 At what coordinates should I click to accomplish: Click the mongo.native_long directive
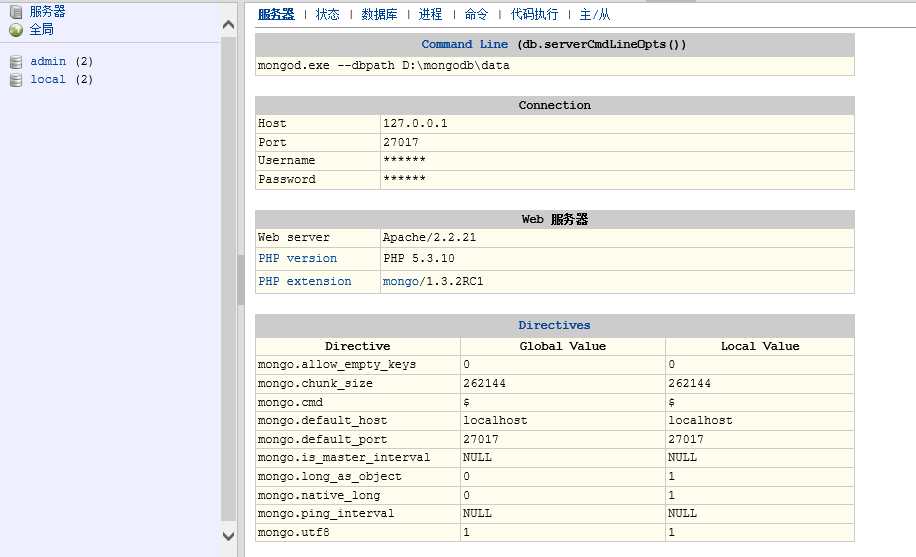pyautogui.click(x=318, y=496)
